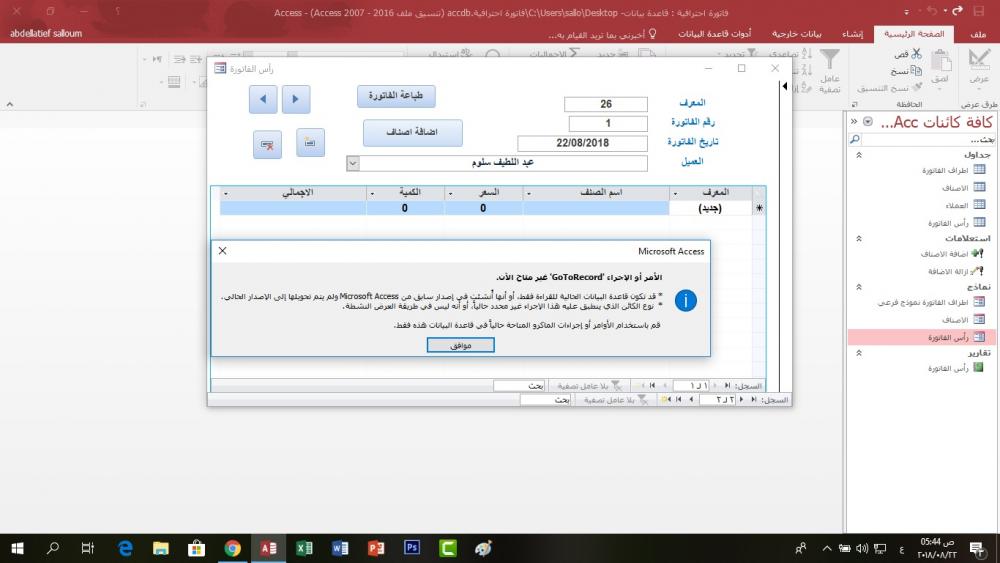Click the main form record search box بحث
Screen dimensions: 1000x563
pos(545,400)
